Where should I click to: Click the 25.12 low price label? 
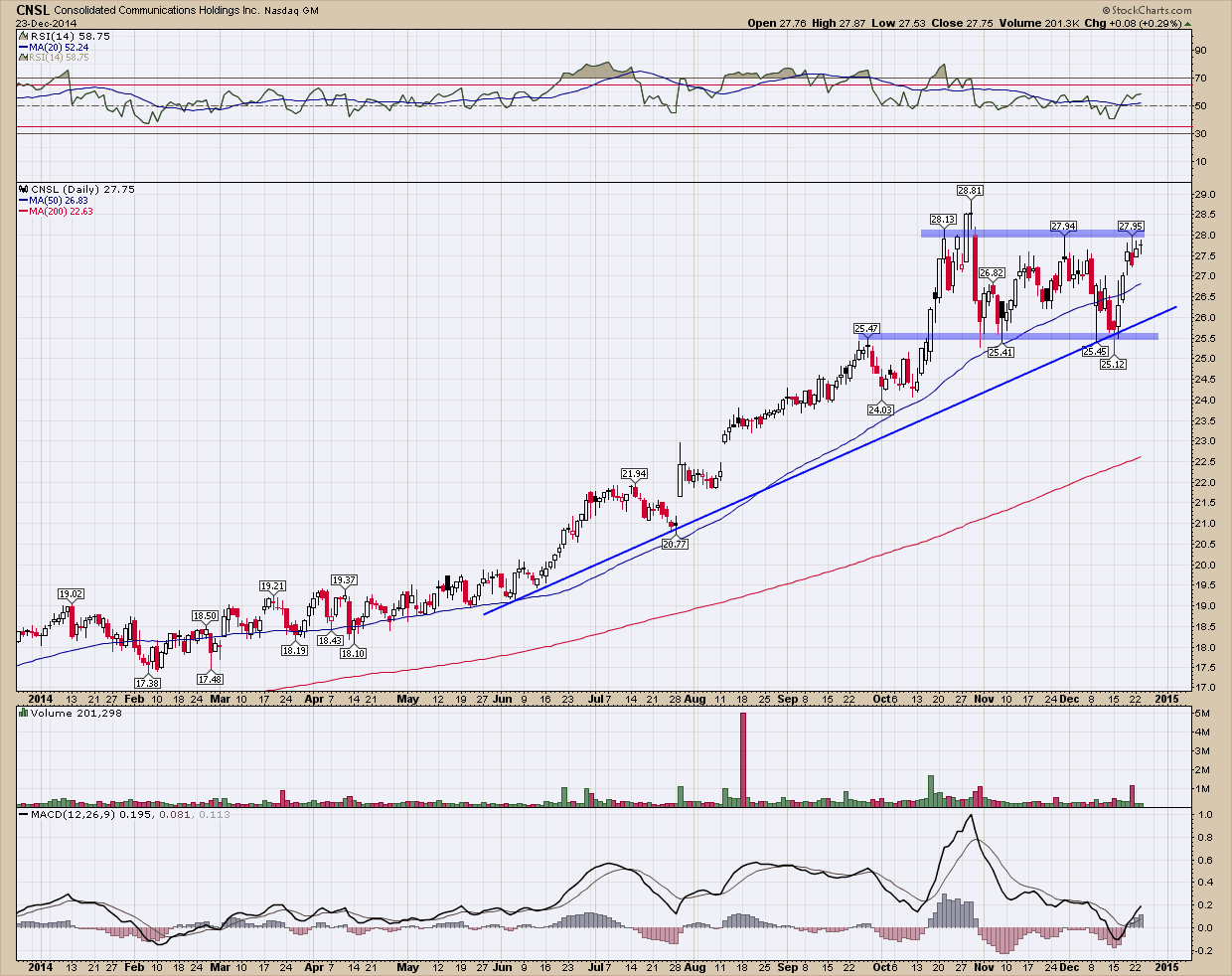coord(1113,365)
